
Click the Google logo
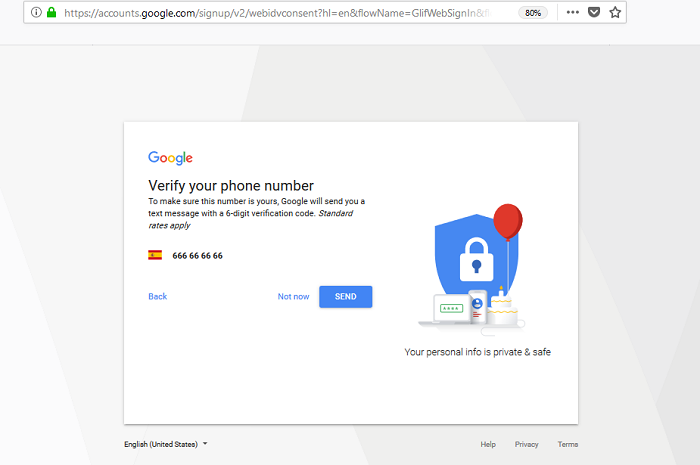pos(170,158)
